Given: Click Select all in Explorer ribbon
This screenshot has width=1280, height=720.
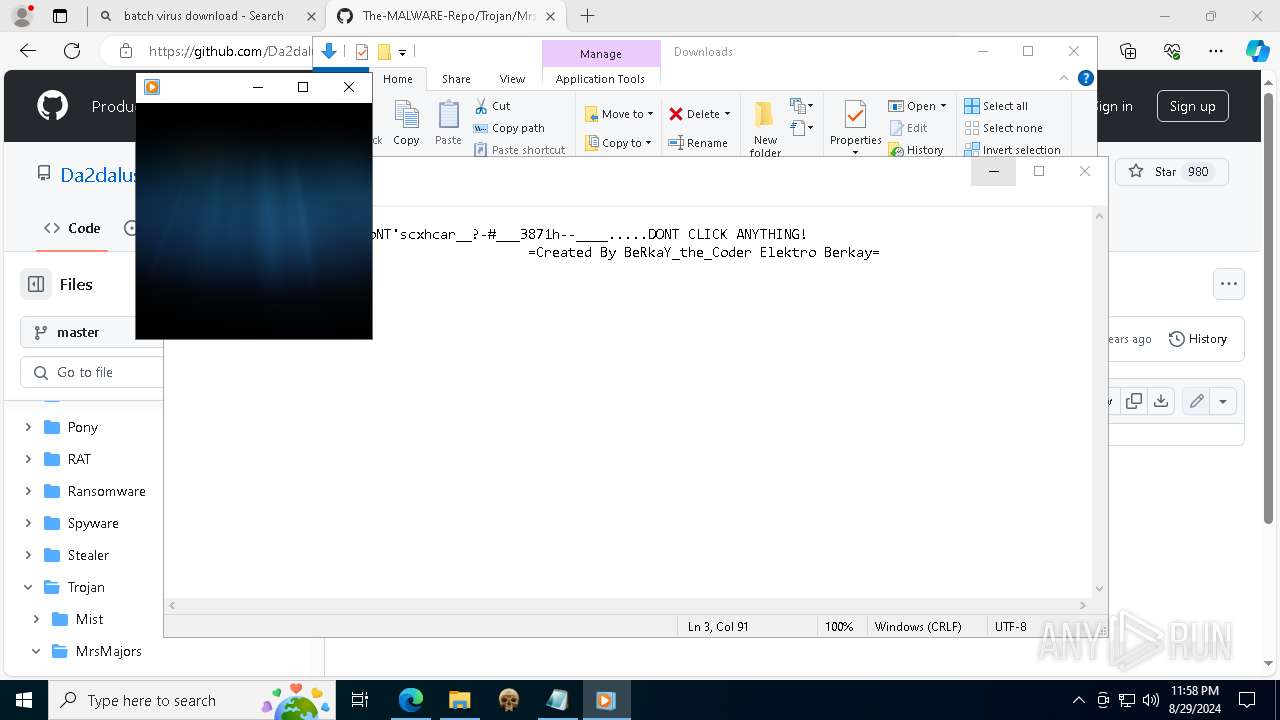Looking at the screenshot, I should pyautogui.click(x=996, y=106).
